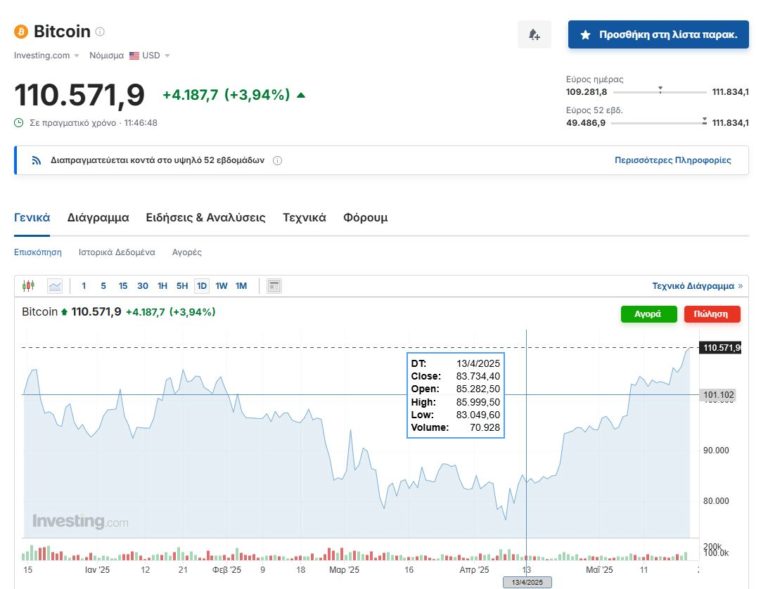Open the USD currency dropdown
This screenshot has height=589, width=768.
(149, 56)
